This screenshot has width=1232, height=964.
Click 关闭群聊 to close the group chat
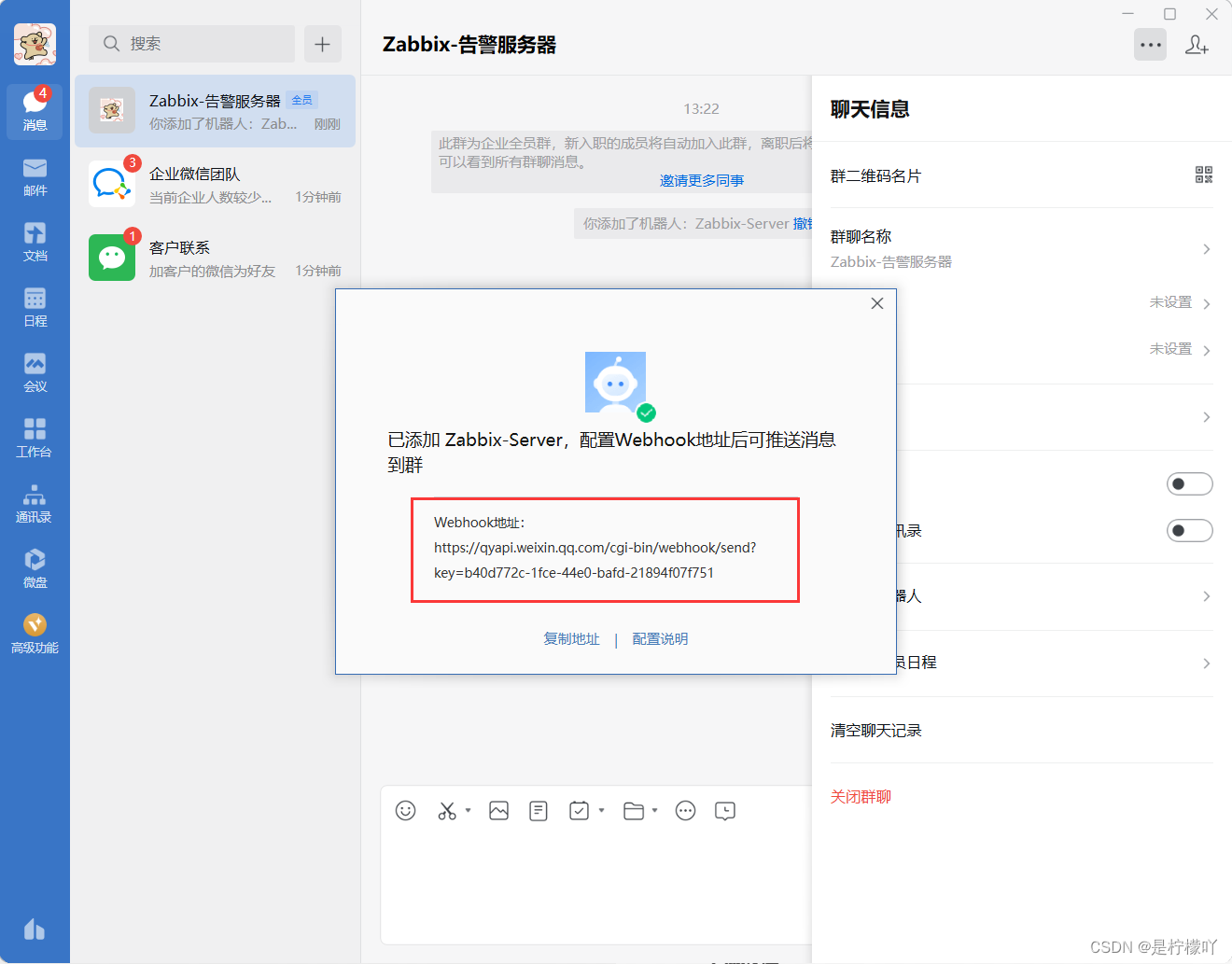[x=861, y=797]
